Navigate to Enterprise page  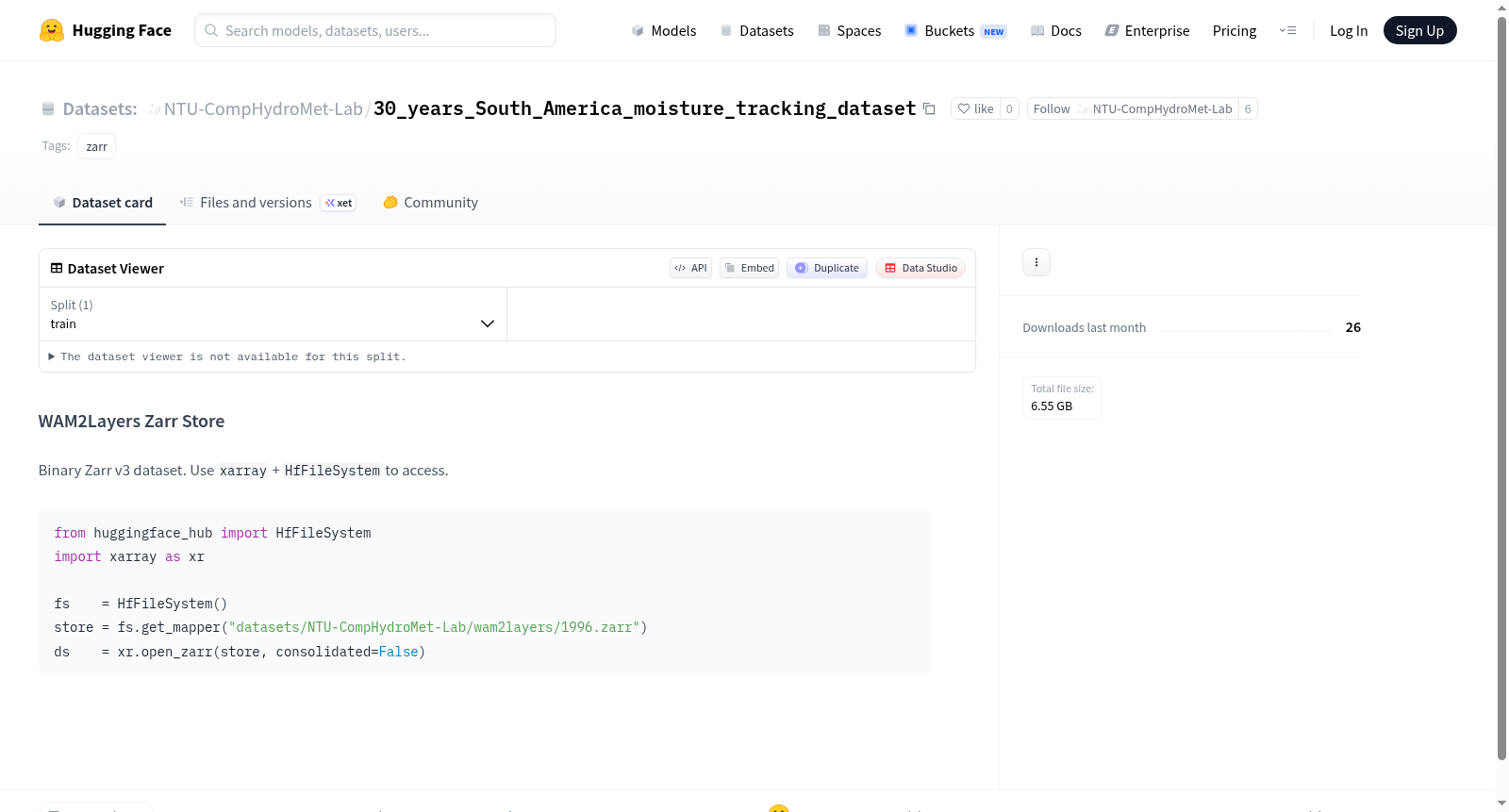pos(1147,30)
